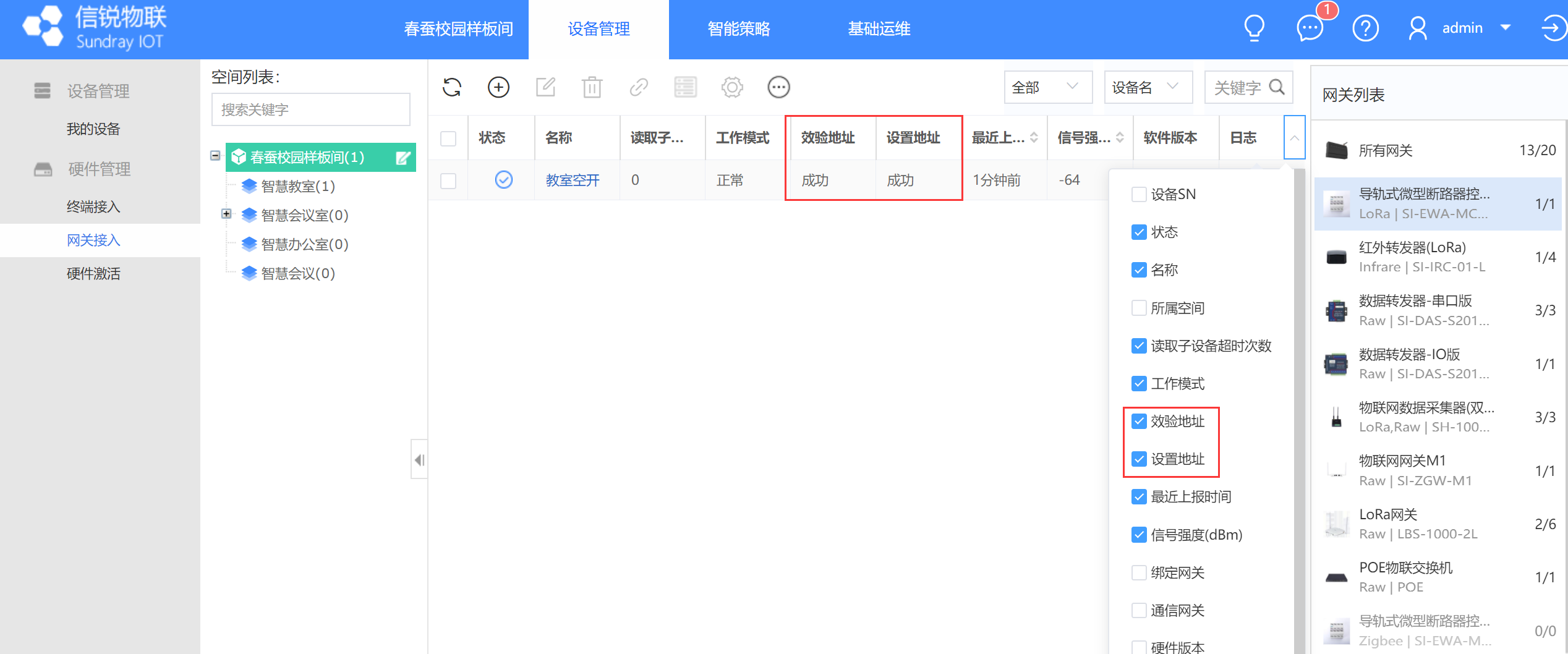The height and width of the screenshot is (654, 1568).
Task: Uncheck 最近上报时间 column checkbox
Action: click(x=1139, y=497)
